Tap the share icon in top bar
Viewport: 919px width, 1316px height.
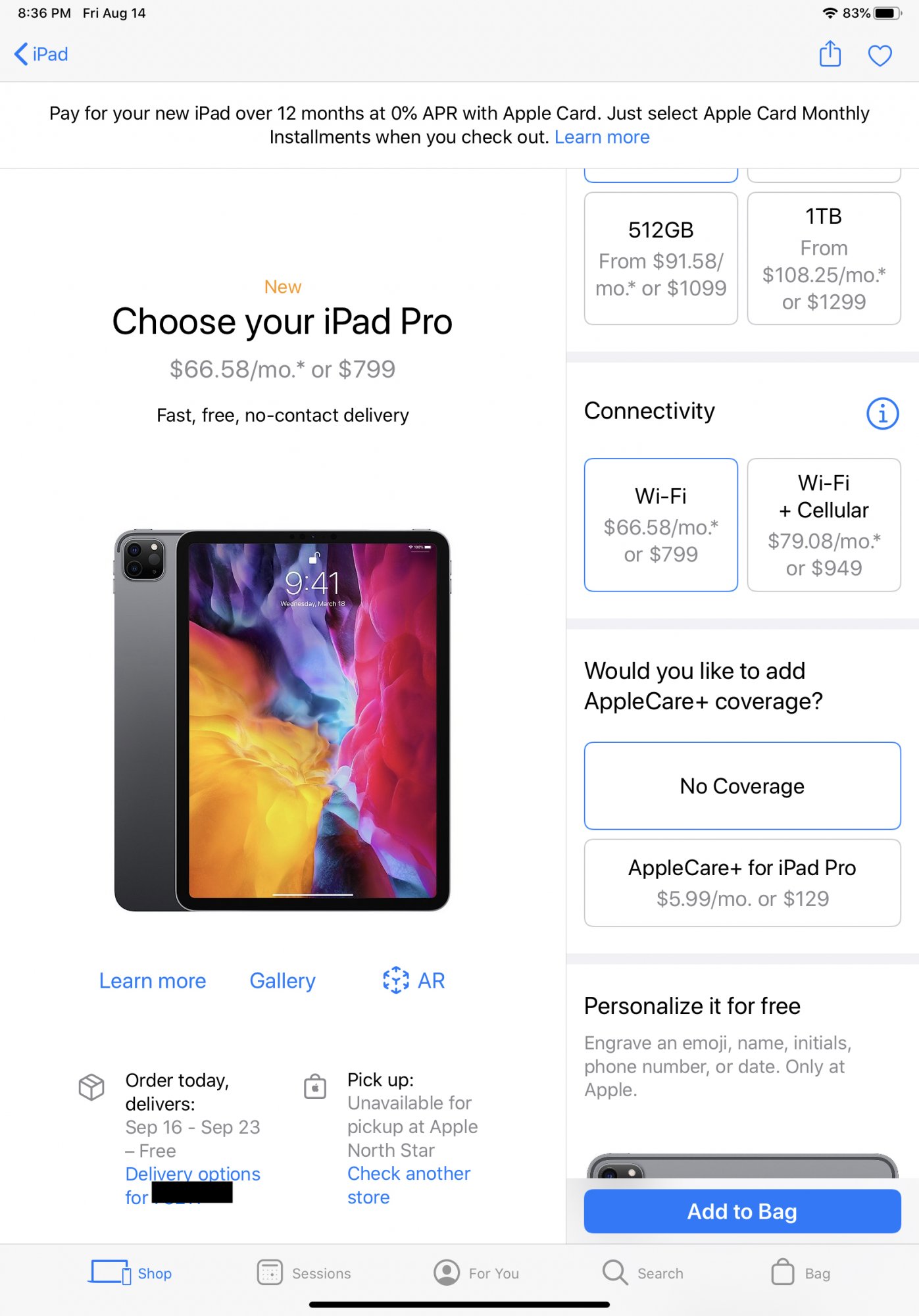[830, 54]
